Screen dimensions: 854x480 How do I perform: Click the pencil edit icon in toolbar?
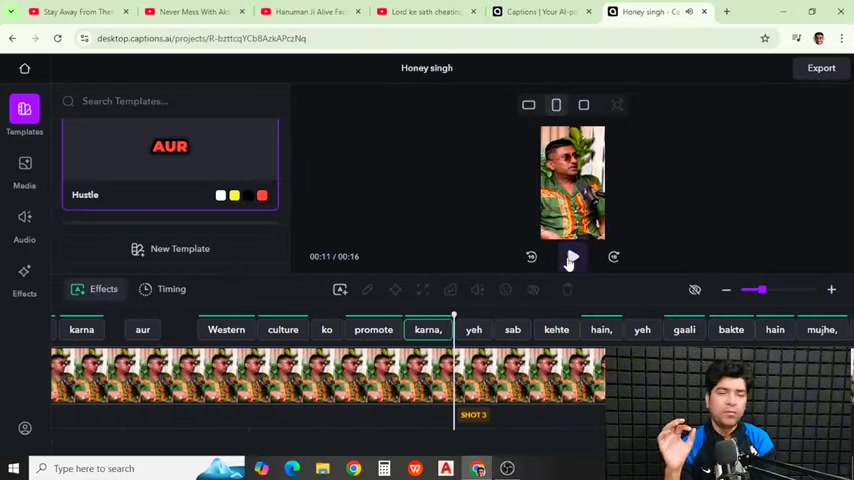368,290
